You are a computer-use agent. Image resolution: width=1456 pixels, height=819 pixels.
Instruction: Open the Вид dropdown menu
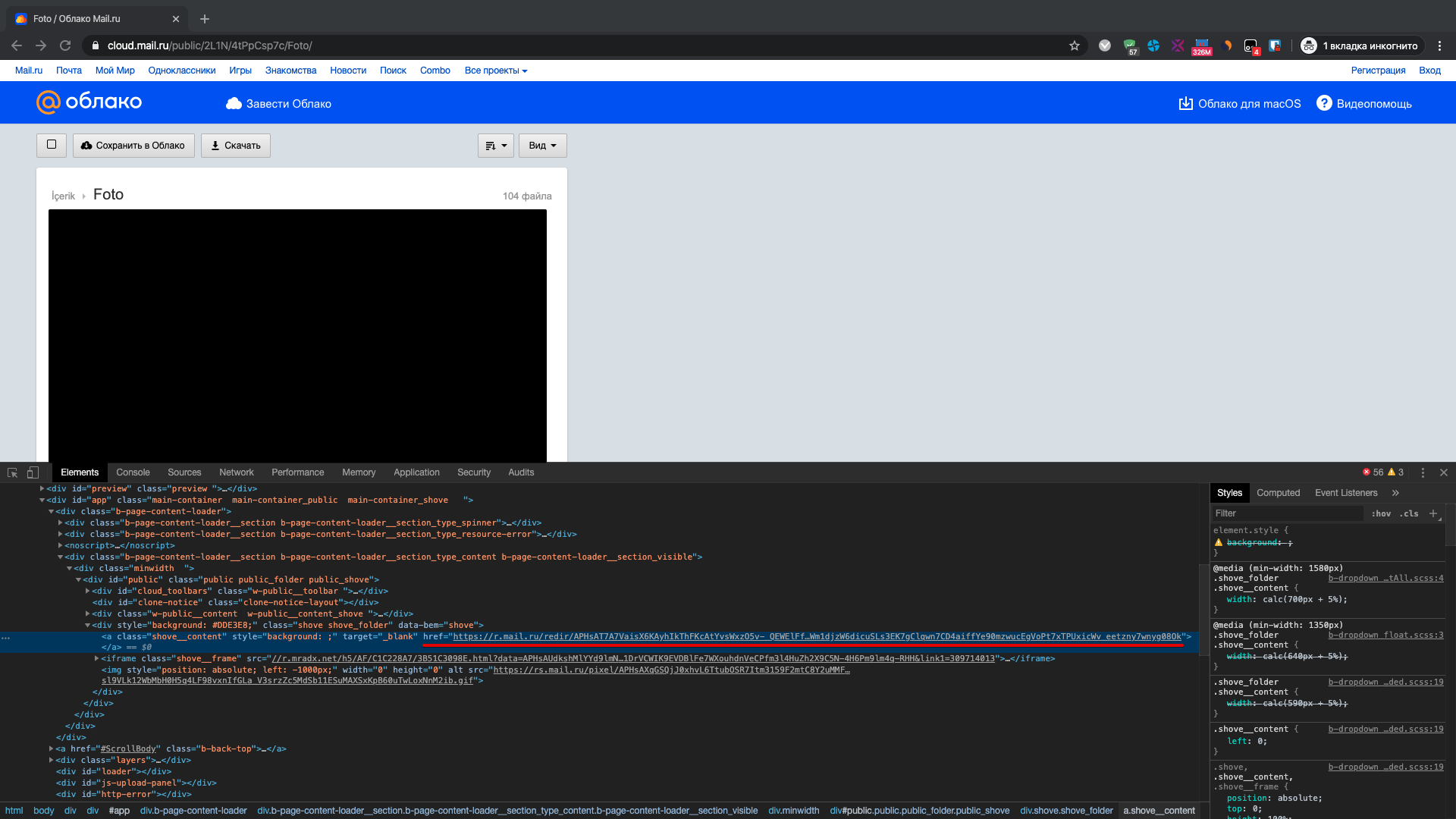541,145
